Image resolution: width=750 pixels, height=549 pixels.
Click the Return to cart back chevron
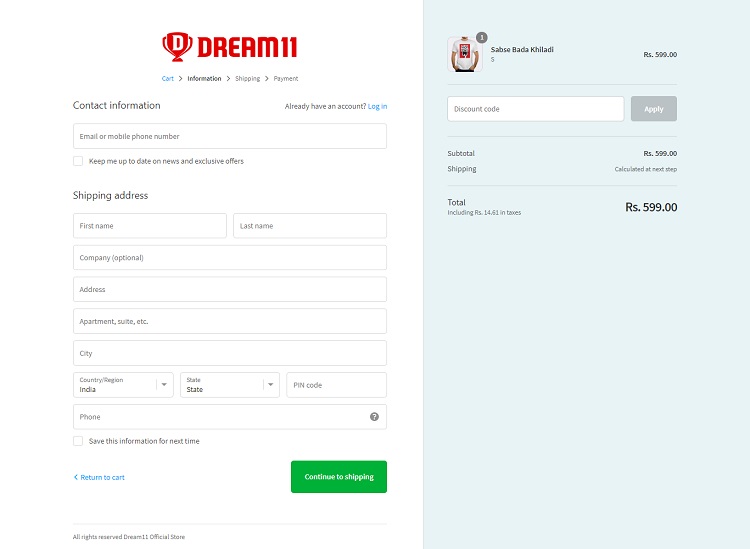[x=76, y=477]
